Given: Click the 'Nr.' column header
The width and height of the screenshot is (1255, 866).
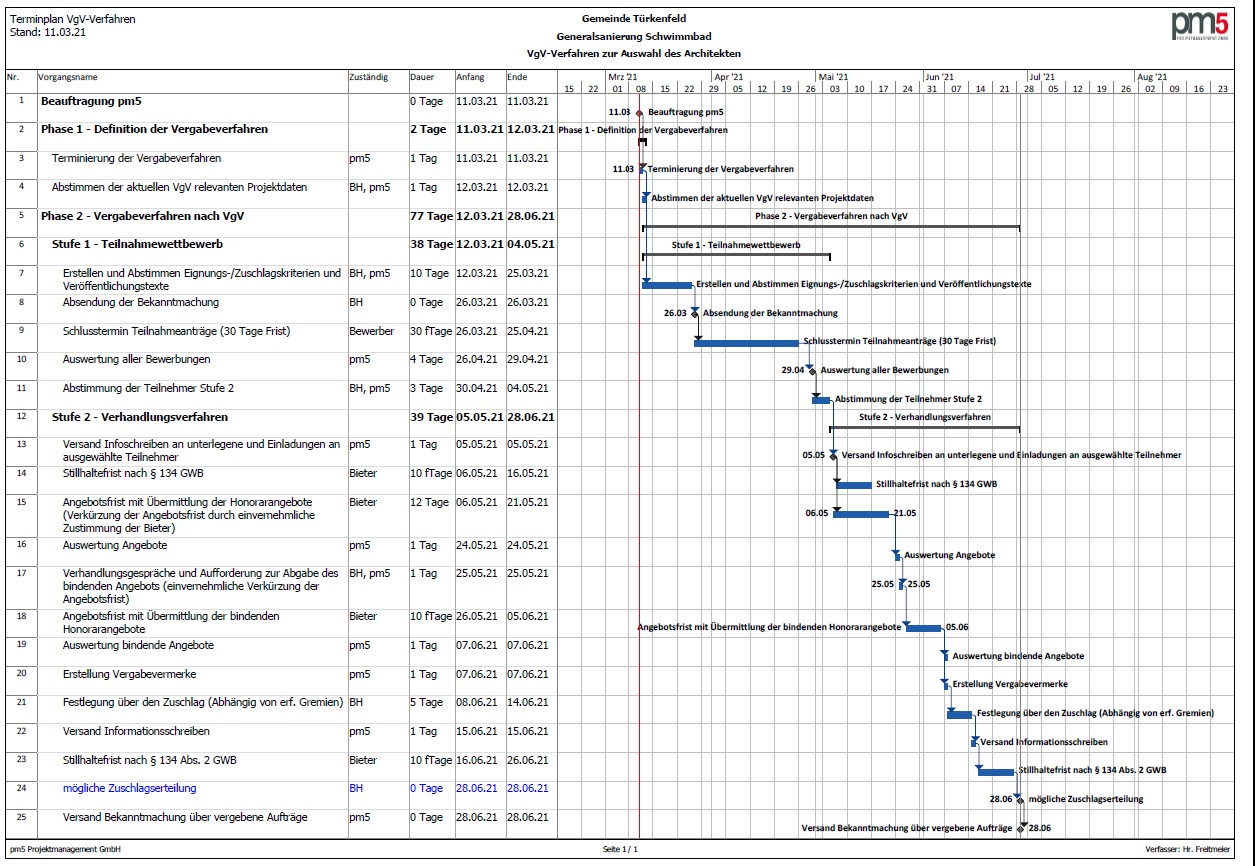Looking at the screenshot, I should coord(13,77).
